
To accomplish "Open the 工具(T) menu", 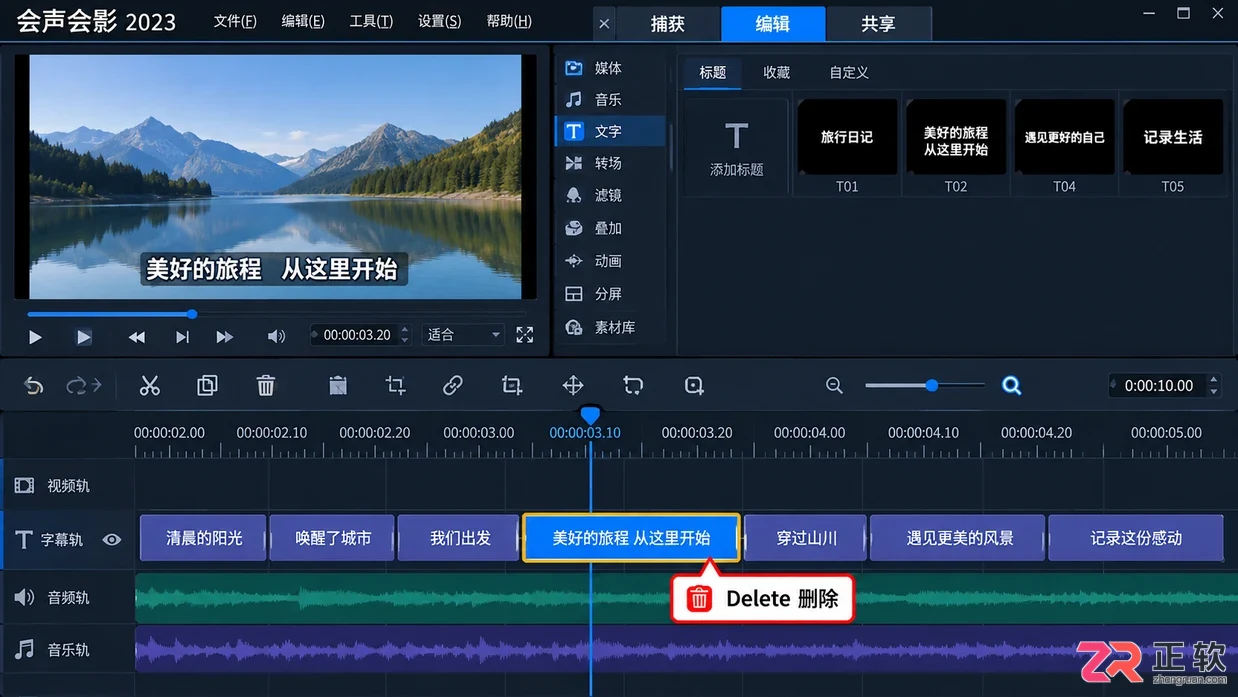I will pyautogui.click(x=371, y=21).
